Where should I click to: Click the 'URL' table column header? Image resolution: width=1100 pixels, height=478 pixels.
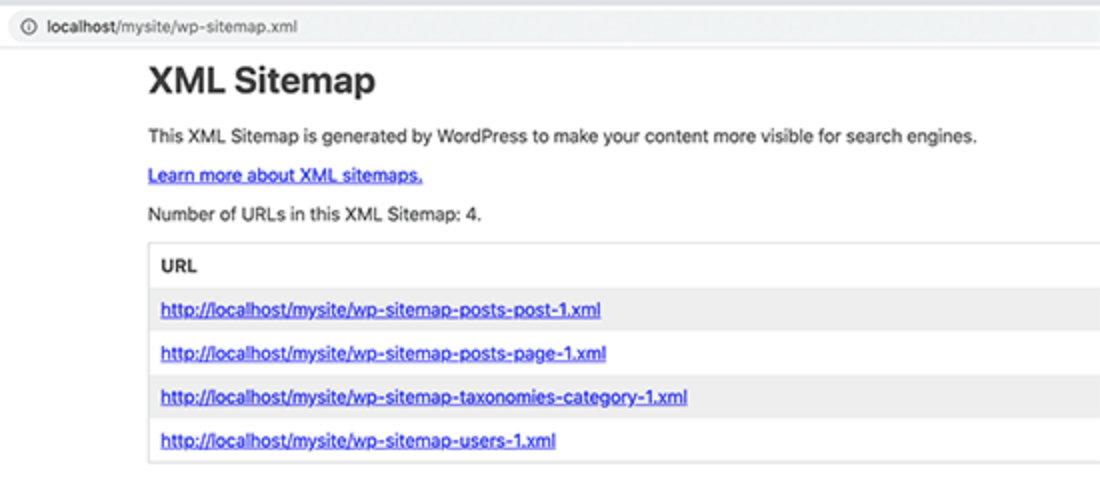tap(179, 267)
